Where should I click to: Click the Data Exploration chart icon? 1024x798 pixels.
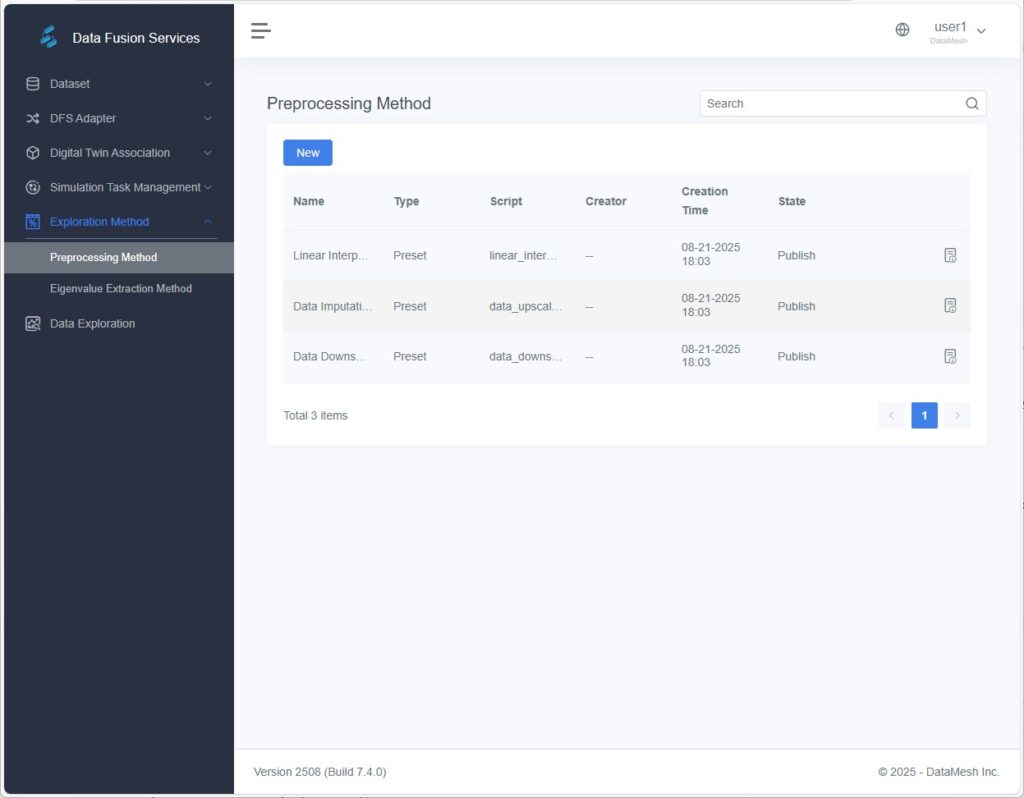33,324
